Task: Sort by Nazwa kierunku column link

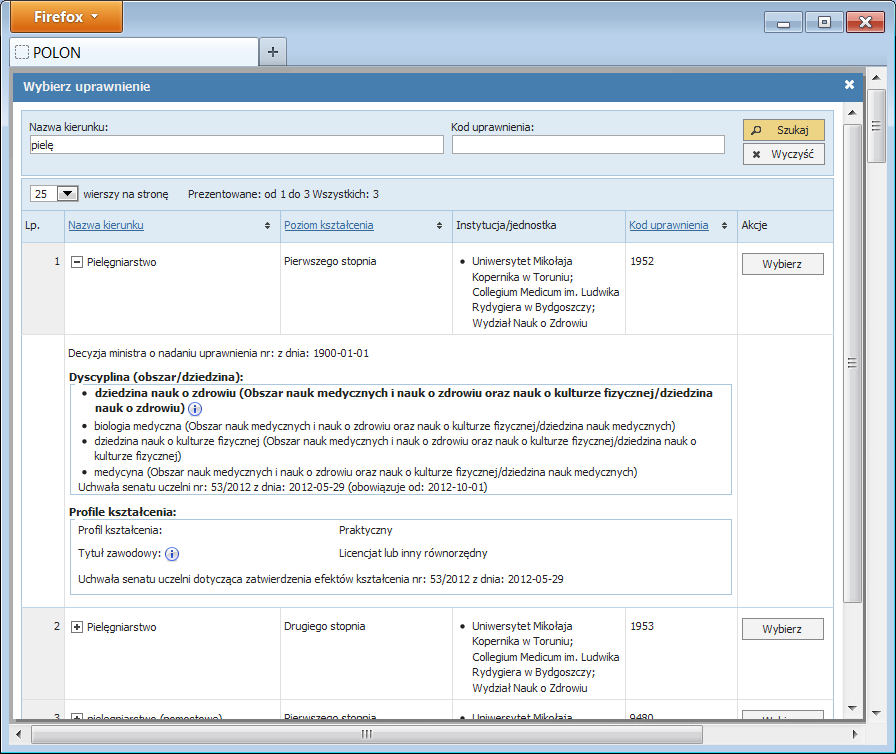Action: [106, 225]
